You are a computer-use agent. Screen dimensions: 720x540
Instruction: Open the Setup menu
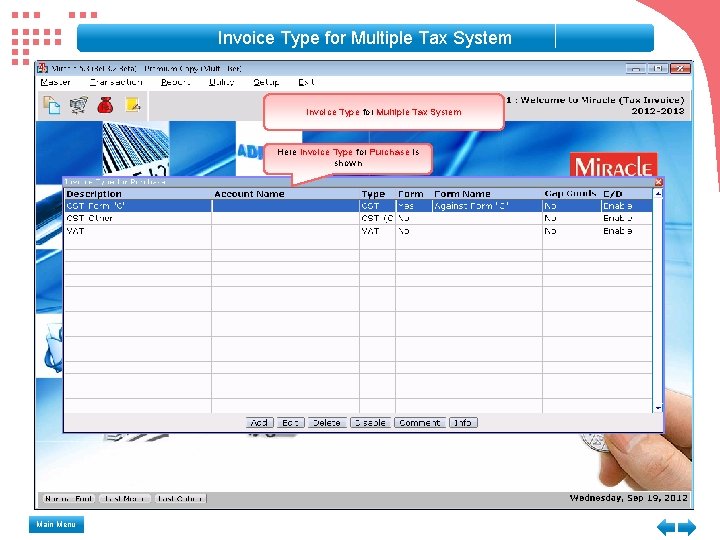266,82
